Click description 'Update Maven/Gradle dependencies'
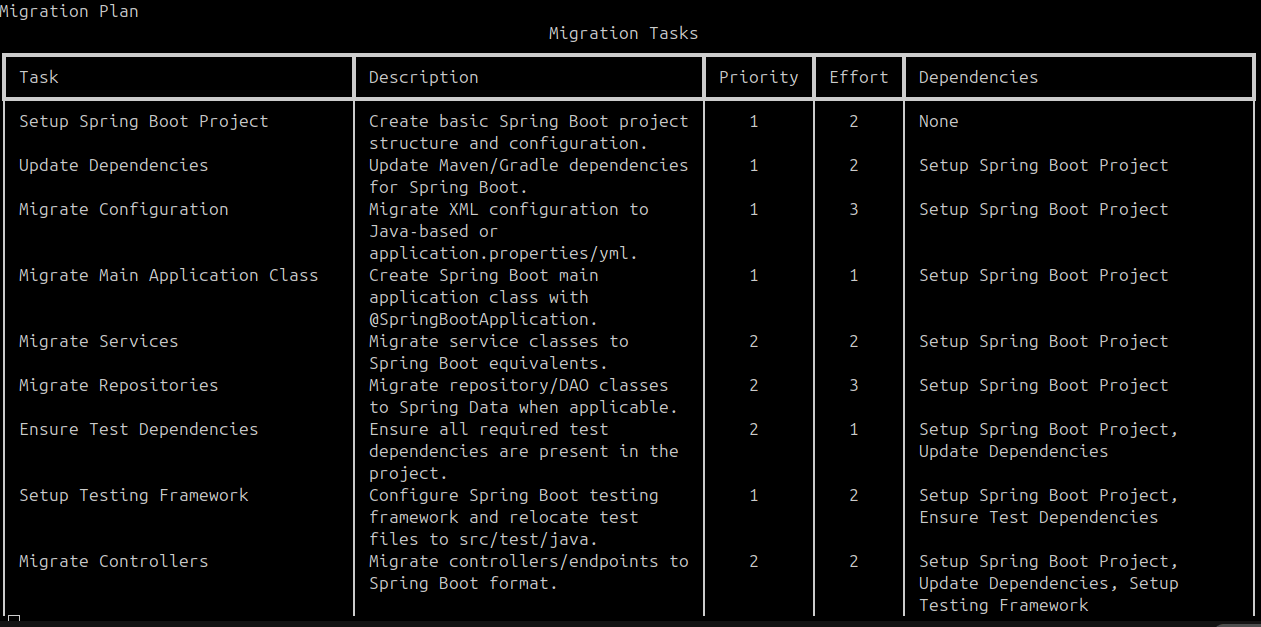Image resolution: width=1261 pixels, height=627 pixels. point(529,165)
